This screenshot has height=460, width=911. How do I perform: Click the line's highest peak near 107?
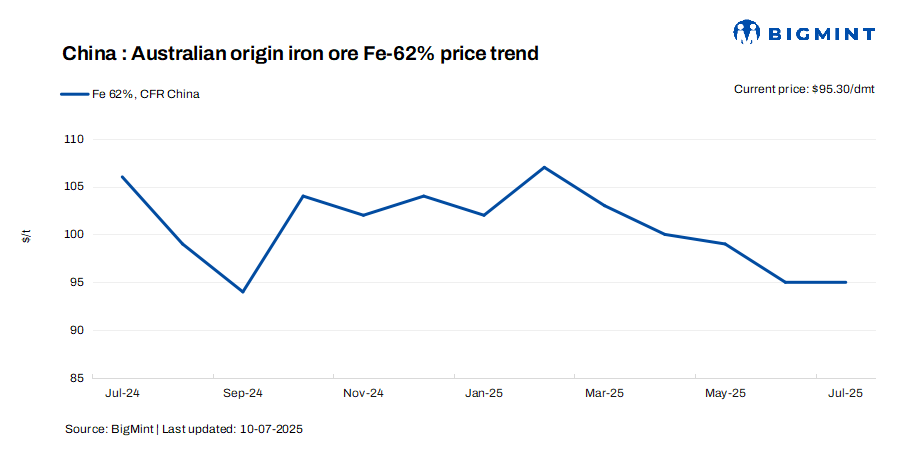544,167
